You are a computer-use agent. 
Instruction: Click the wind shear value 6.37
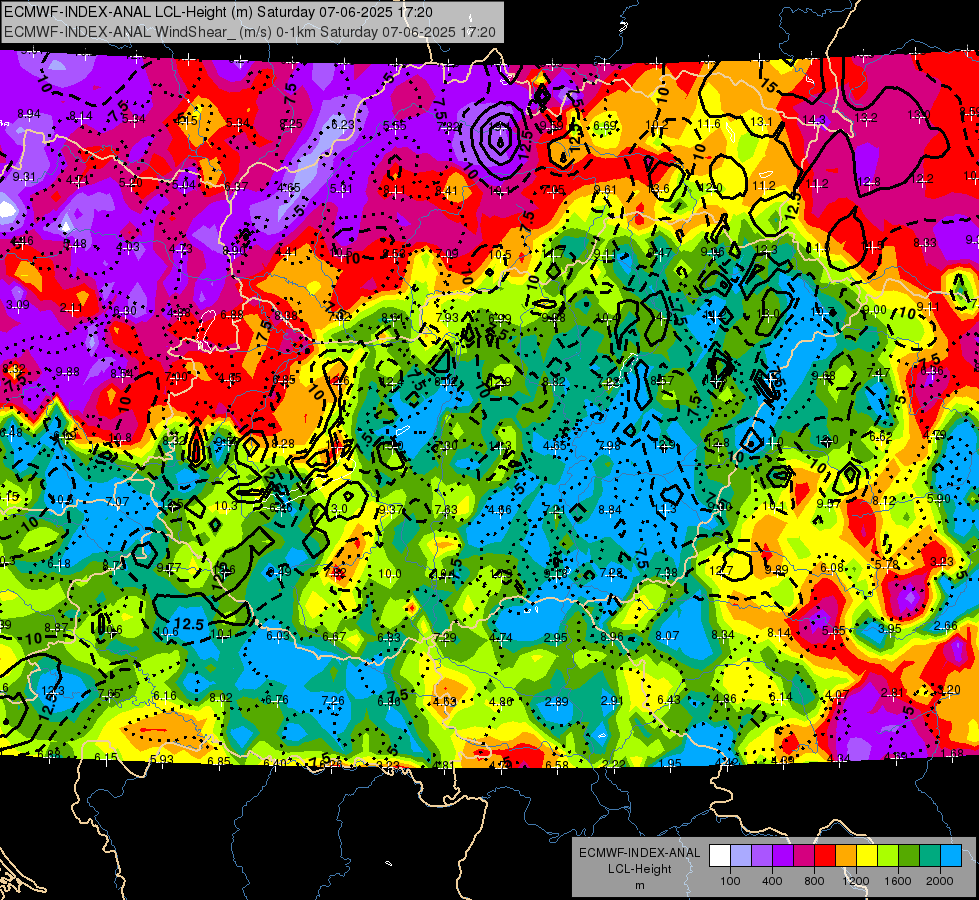pyautogui.click(x=236, y=186)
